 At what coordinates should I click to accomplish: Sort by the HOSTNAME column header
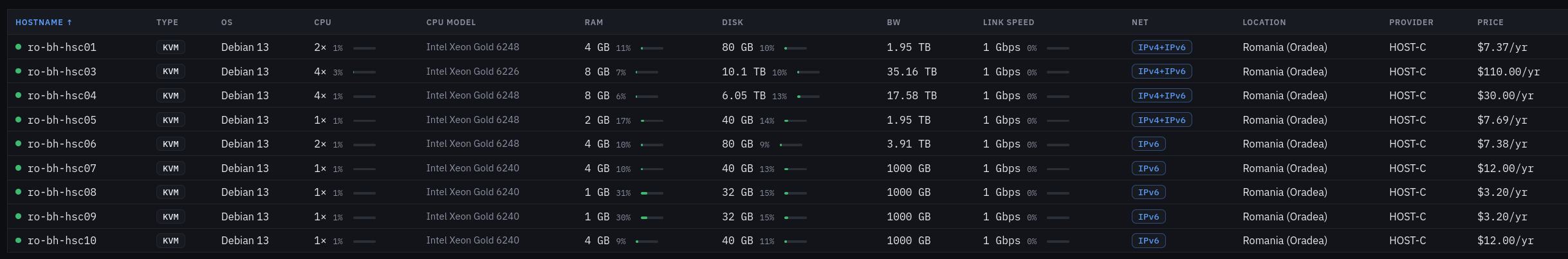click(x=44, y=22)
